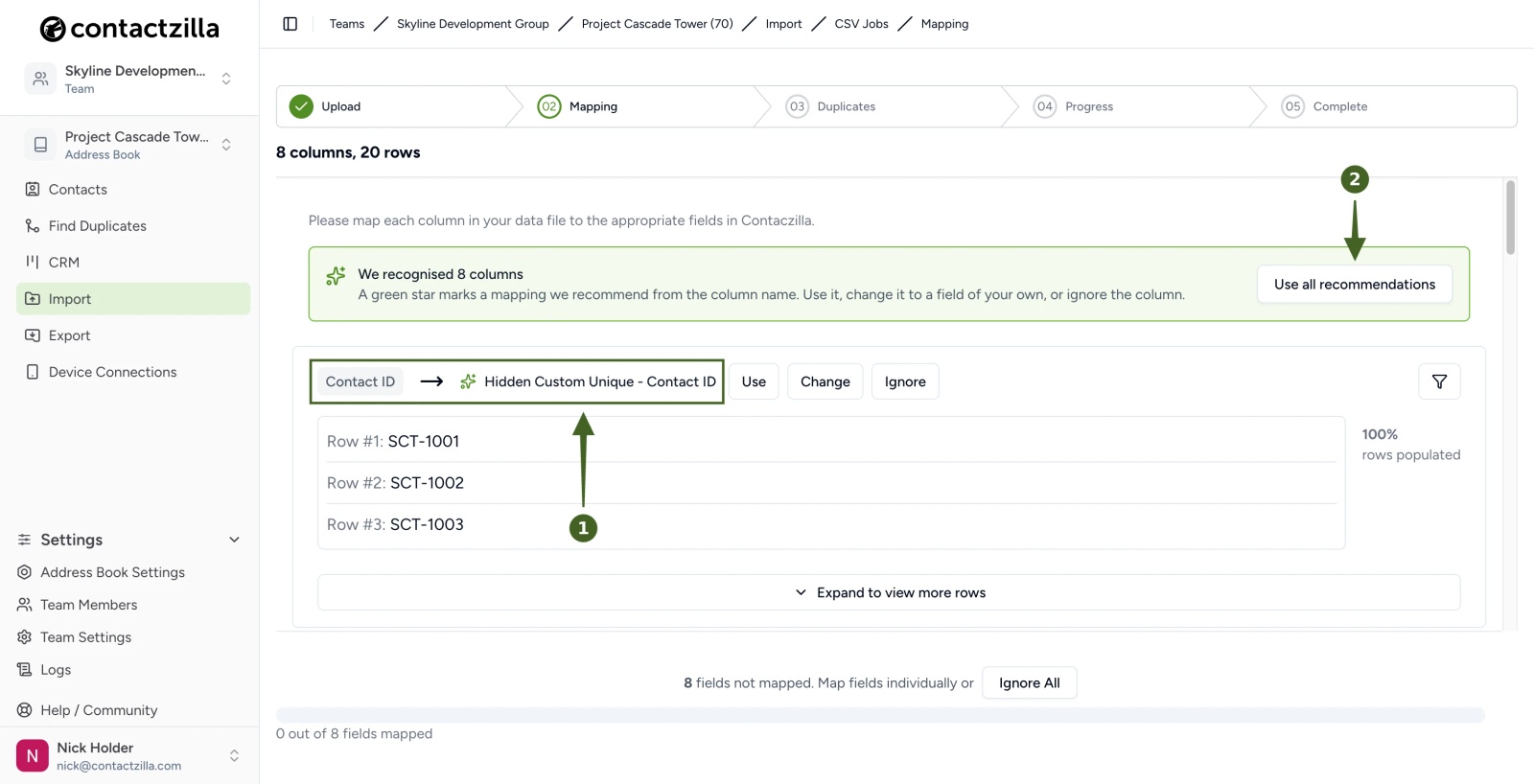Open the Nick Holder account menu chevron
Image resolution: width=1534 pixels, height=784 pixels.
(x=234, y=756)
